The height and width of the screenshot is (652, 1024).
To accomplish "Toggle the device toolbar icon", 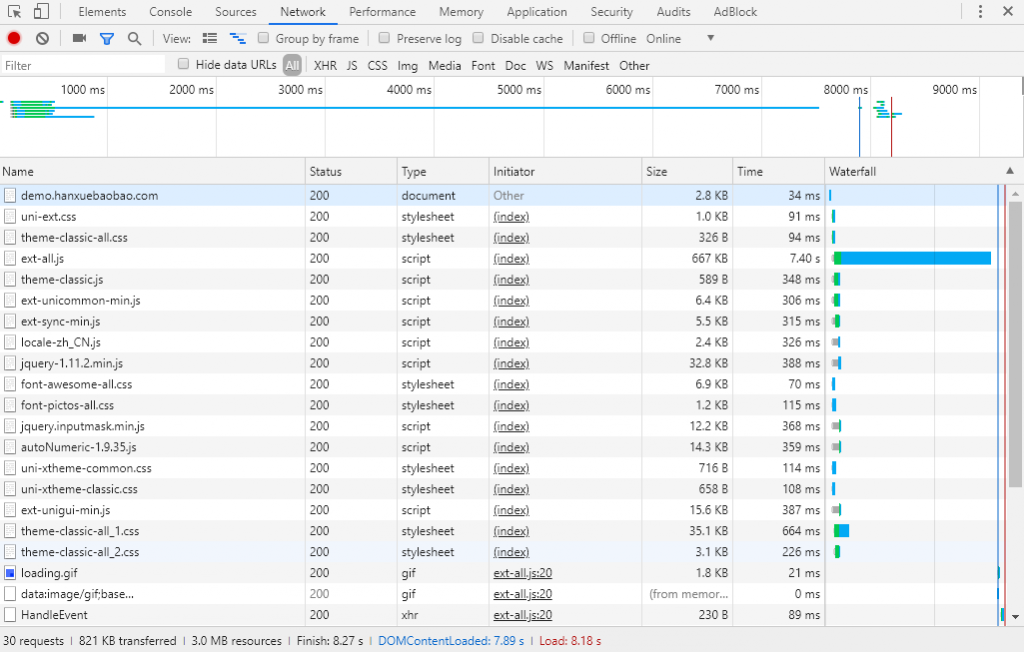I will (x=41, y=12).
